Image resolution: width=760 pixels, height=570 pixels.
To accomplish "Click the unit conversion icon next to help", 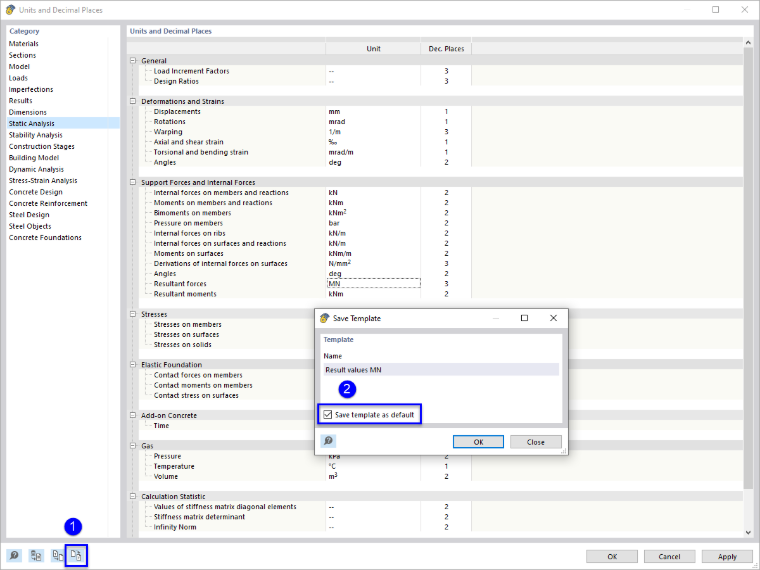I will click(36, 555).
